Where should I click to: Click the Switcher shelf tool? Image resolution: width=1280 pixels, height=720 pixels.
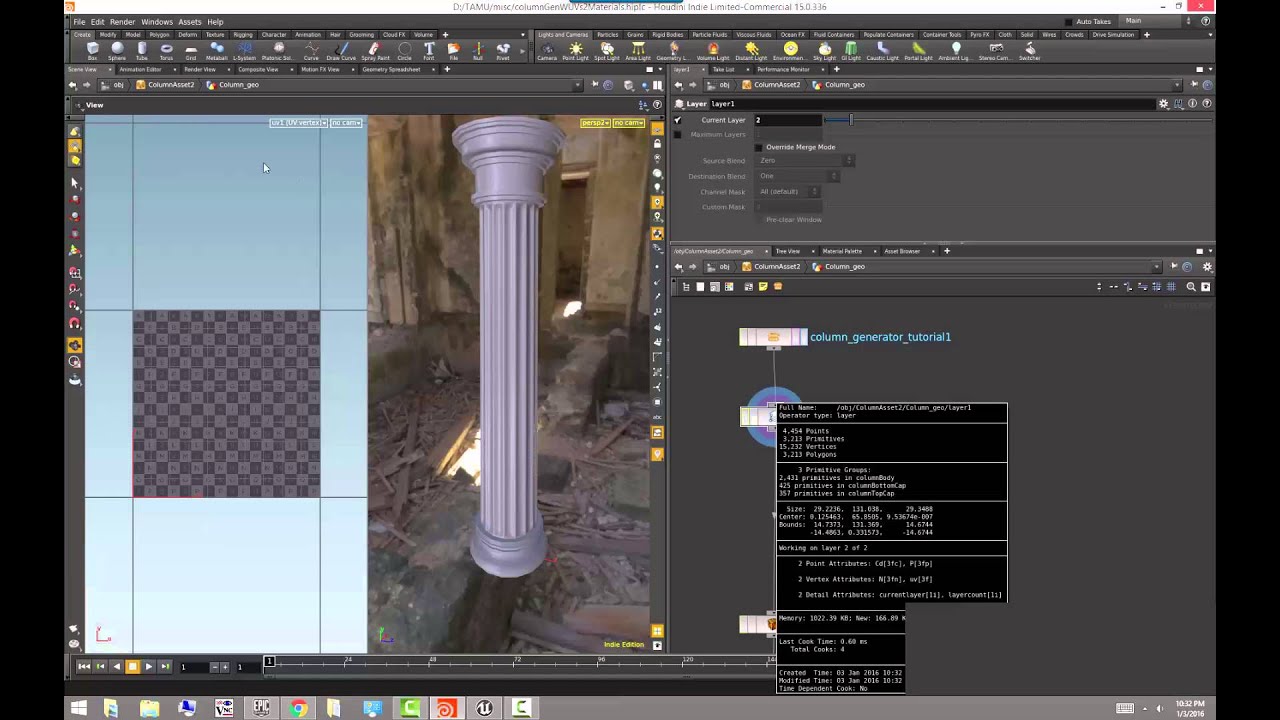point(1029,51)
